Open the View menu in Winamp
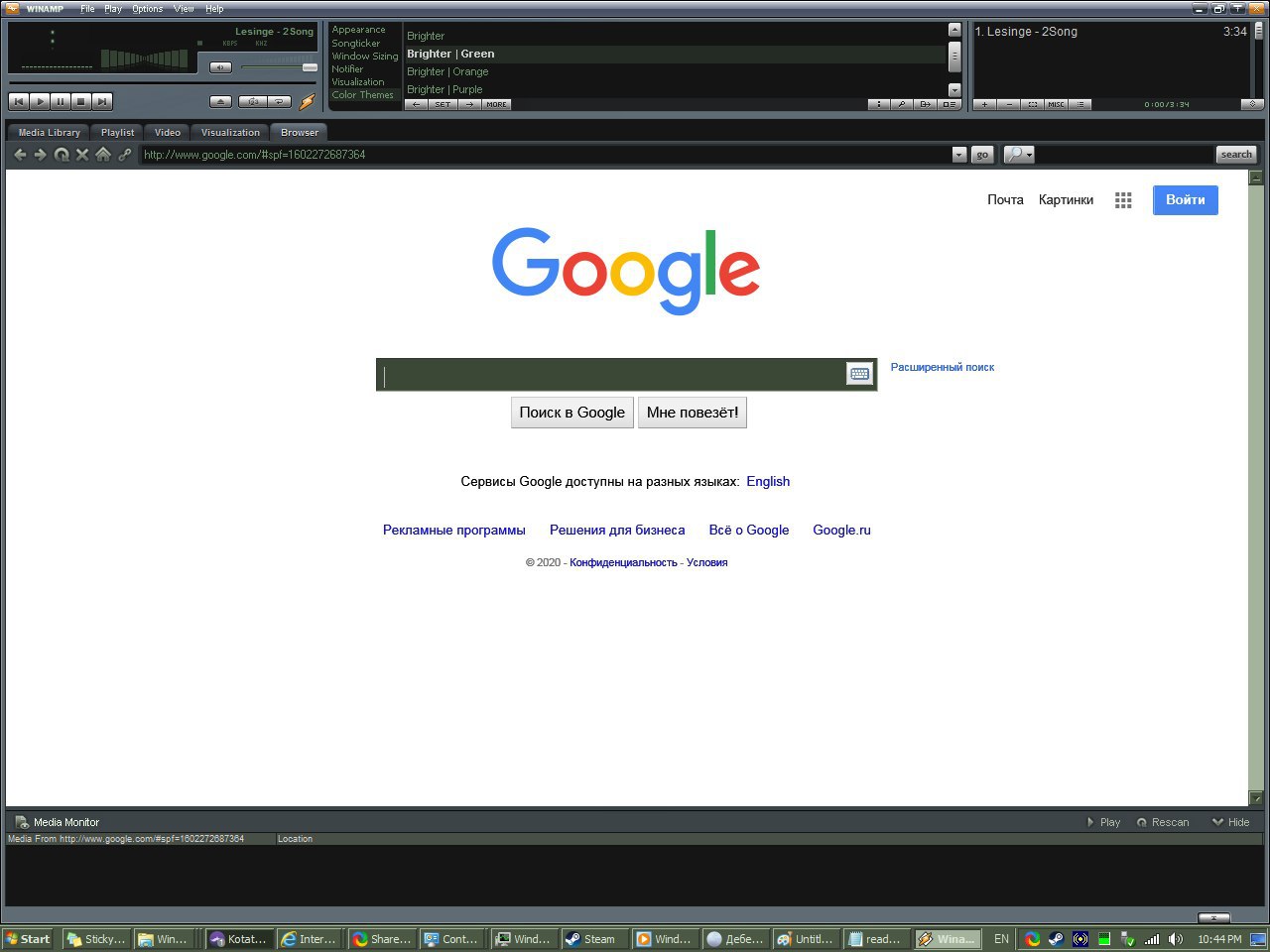The image size is (1270, 952). [184, 9]
